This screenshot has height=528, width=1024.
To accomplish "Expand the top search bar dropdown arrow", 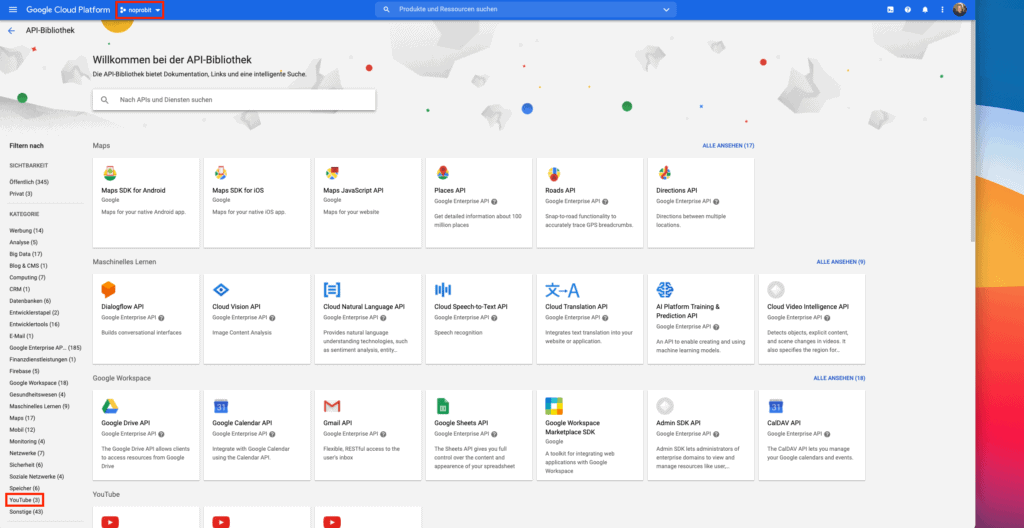I will pos(667,10).
